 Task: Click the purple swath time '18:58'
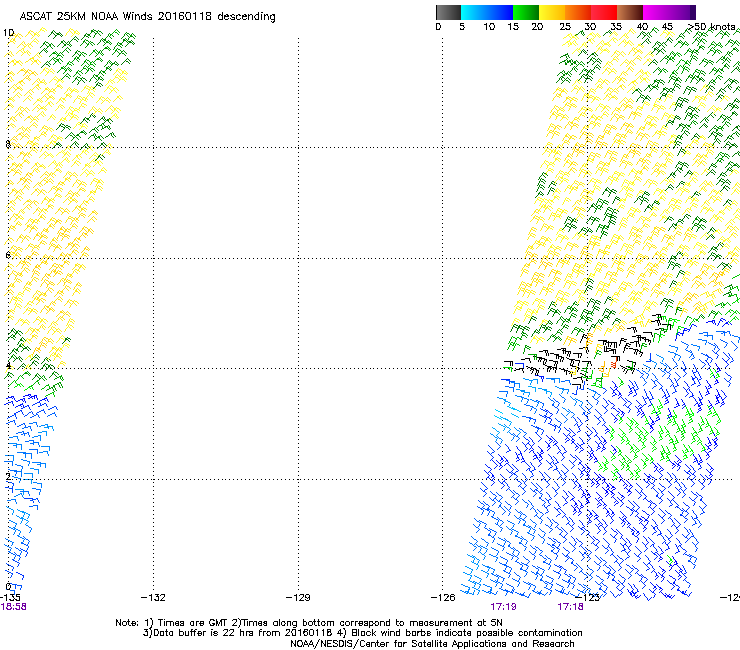13,607
